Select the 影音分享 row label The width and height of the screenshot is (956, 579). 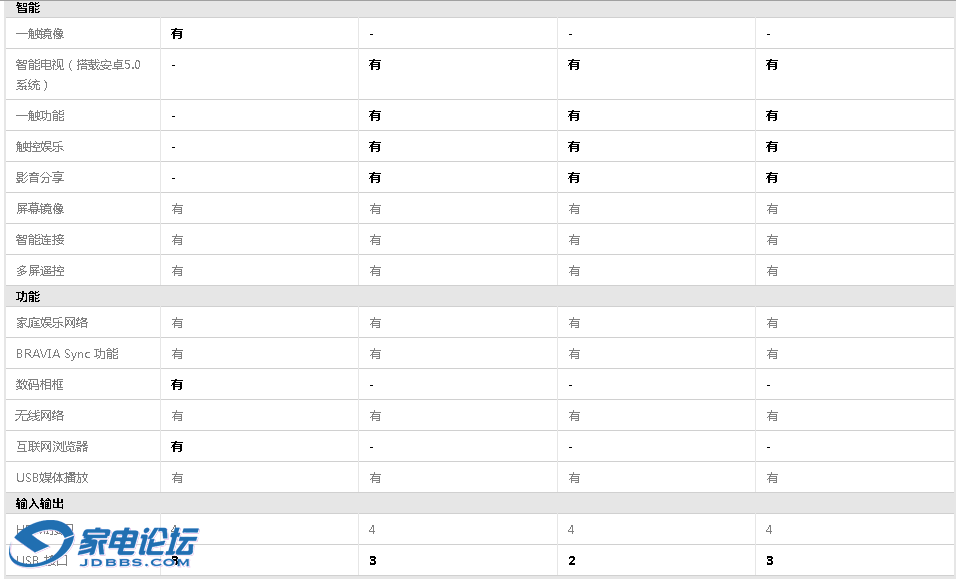[x=40, y=178]
